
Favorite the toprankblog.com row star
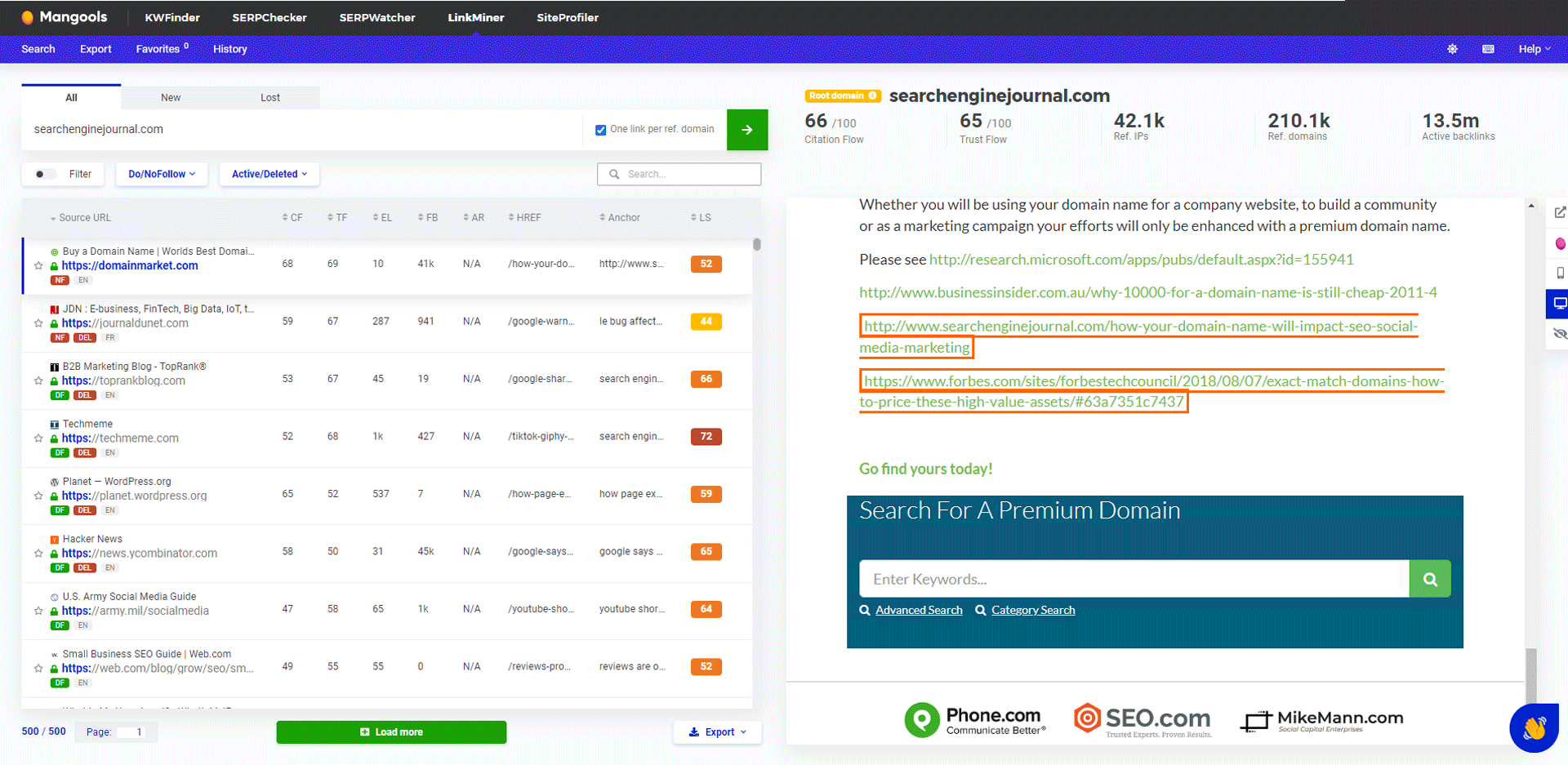coord(38,381)
